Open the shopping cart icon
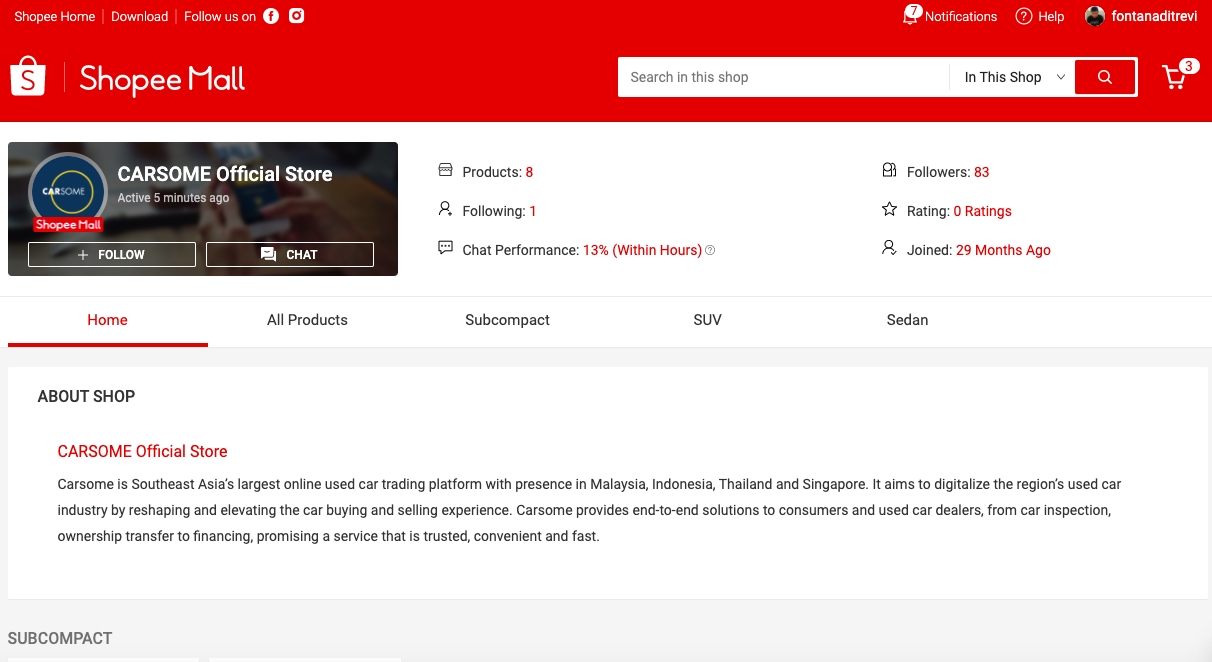This screenshot has width=1212, height=662. pyautogui.click(x=1174, y=78)
